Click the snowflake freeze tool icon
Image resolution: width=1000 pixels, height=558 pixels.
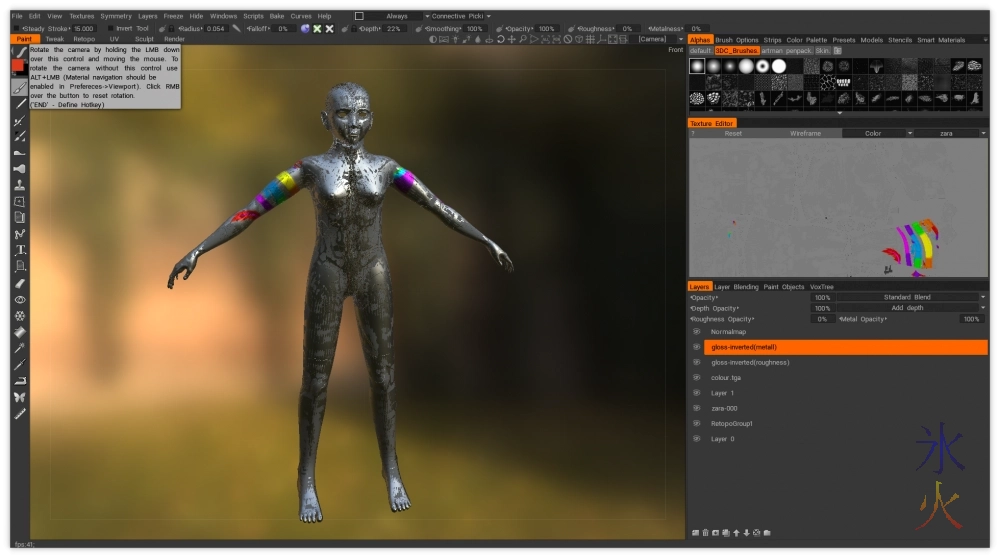coord(19,316)
